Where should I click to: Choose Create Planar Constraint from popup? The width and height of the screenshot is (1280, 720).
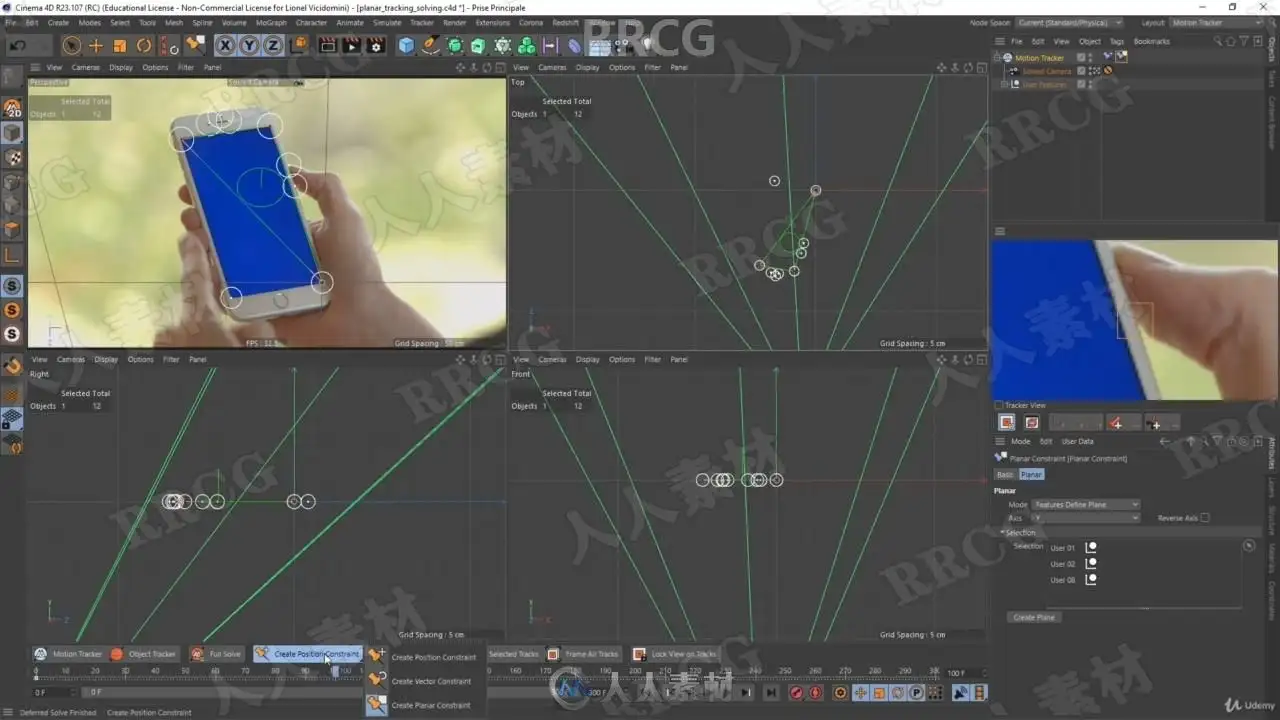(421, 705)
